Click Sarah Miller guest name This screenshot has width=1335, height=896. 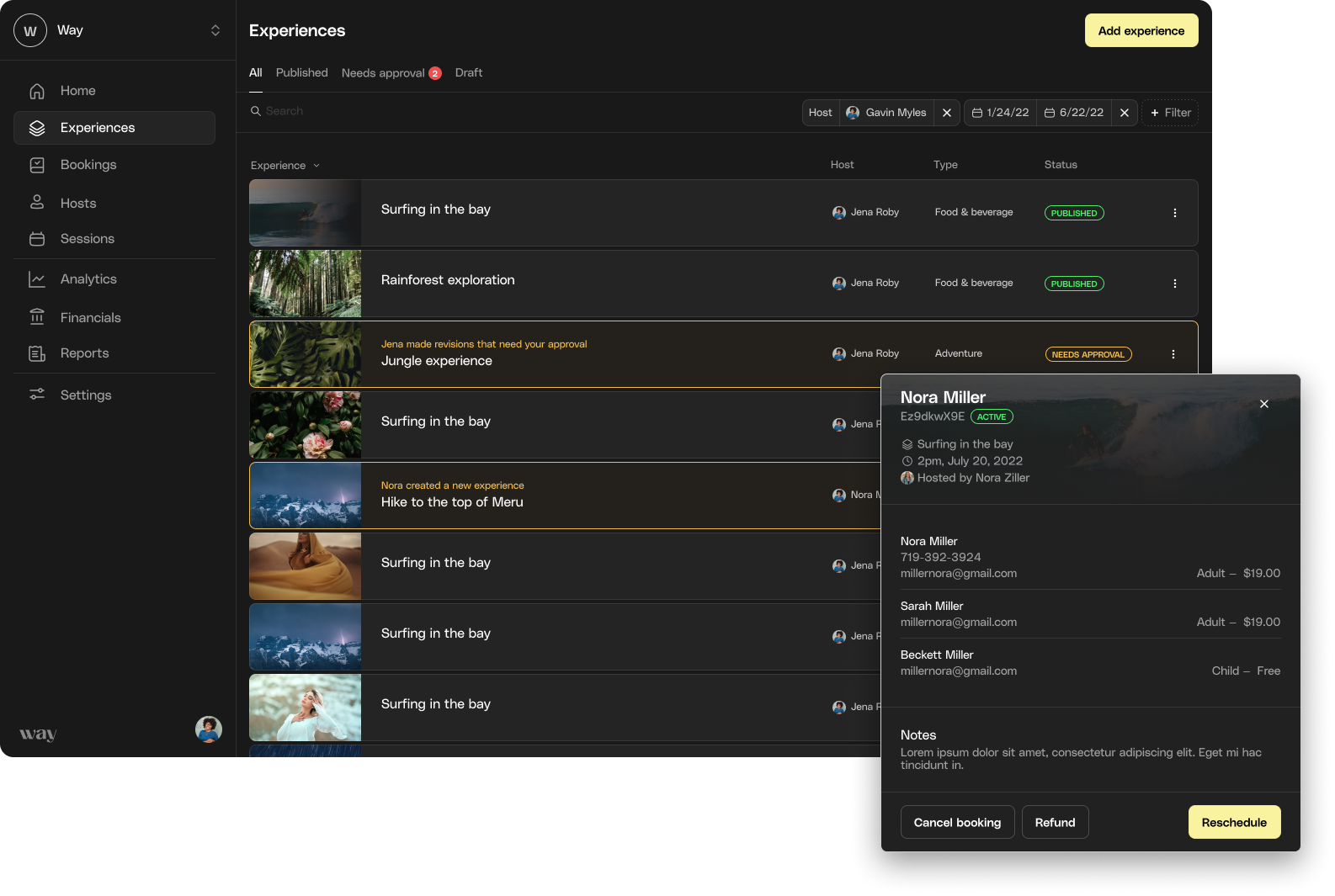coord(932,606)
